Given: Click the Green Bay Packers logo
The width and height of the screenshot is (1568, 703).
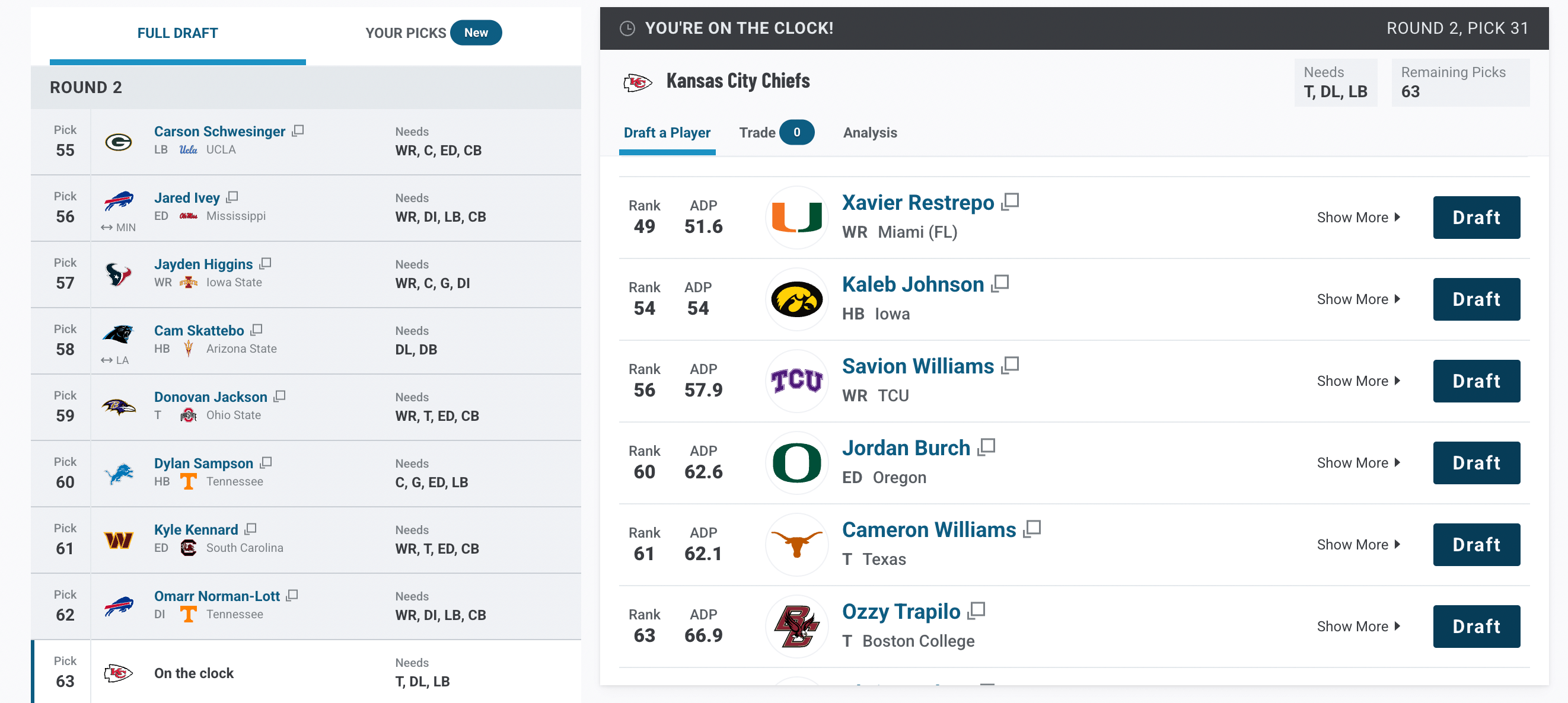Looking at the screenshot, I should click(x=119, y=142).
